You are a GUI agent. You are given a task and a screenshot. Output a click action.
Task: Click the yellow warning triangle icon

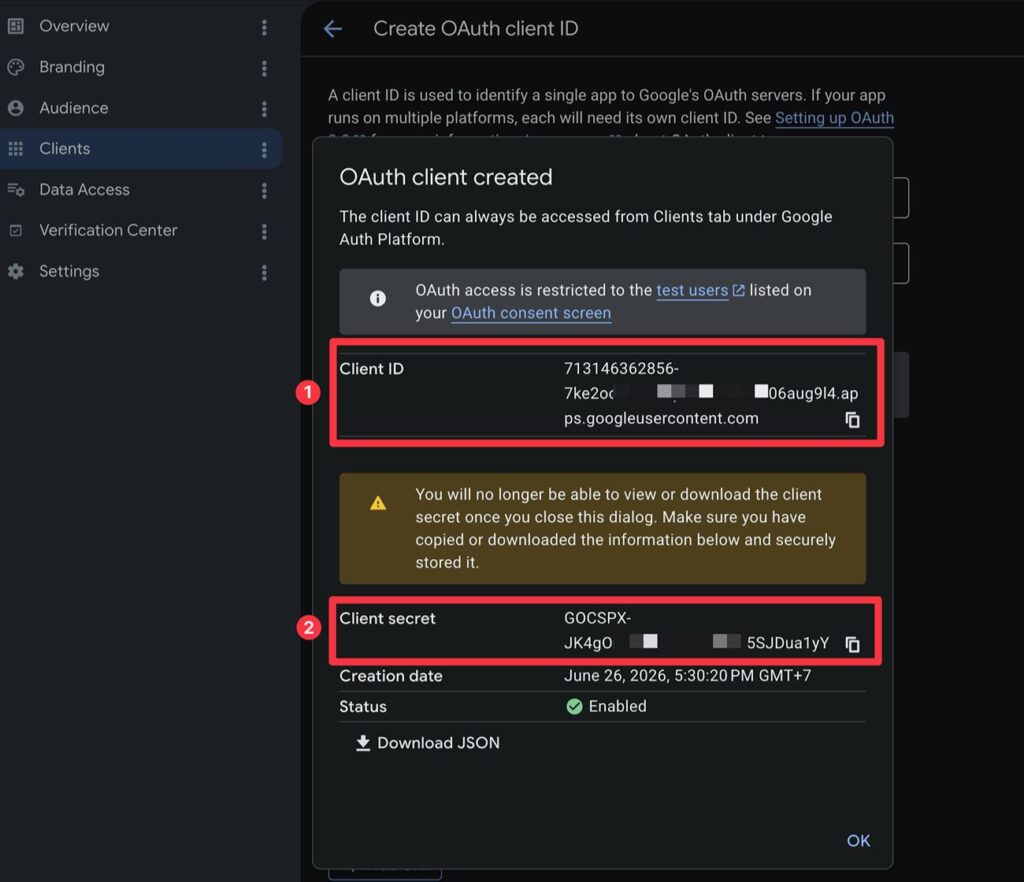tap(377, 503)
